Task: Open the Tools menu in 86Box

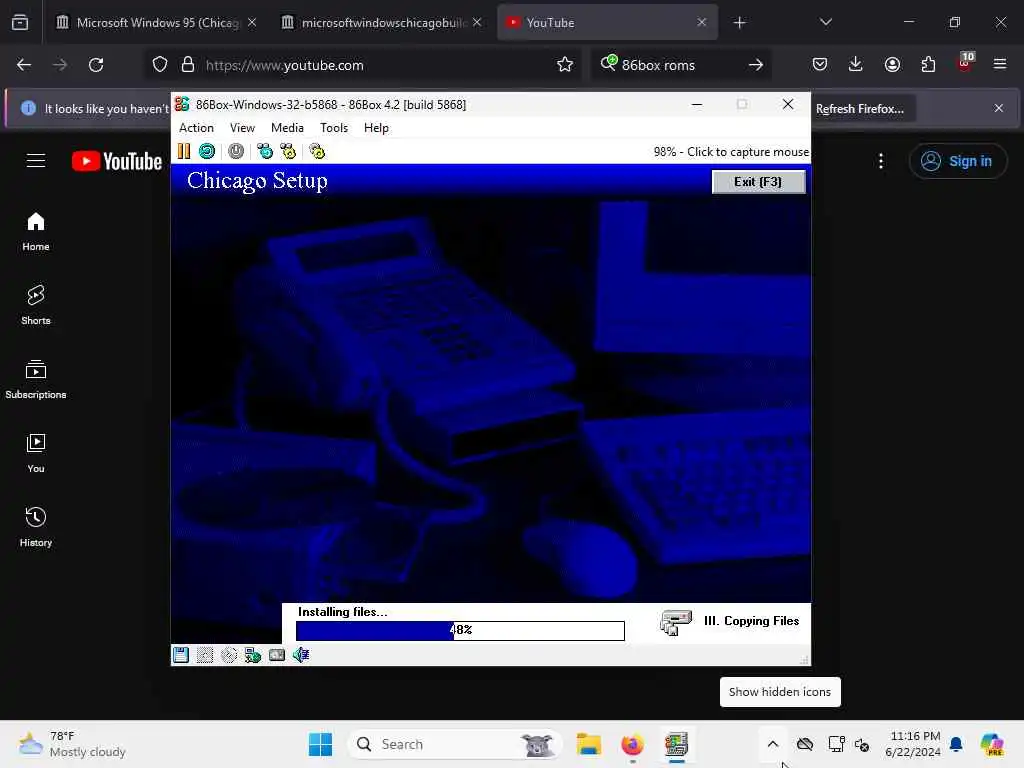Action: (x=334, y=128)
